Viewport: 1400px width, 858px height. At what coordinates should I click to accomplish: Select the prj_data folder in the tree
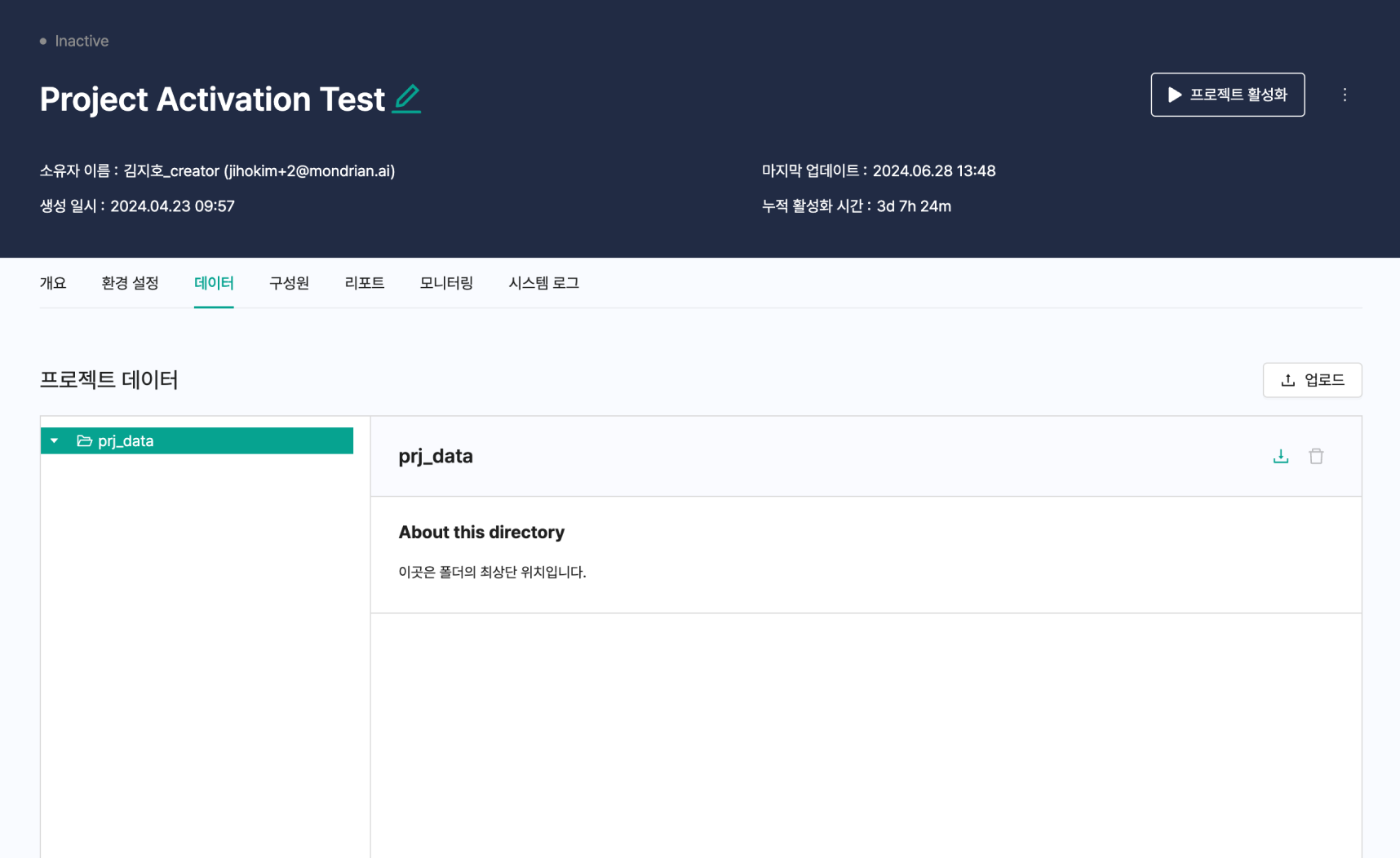click(126, 441)
